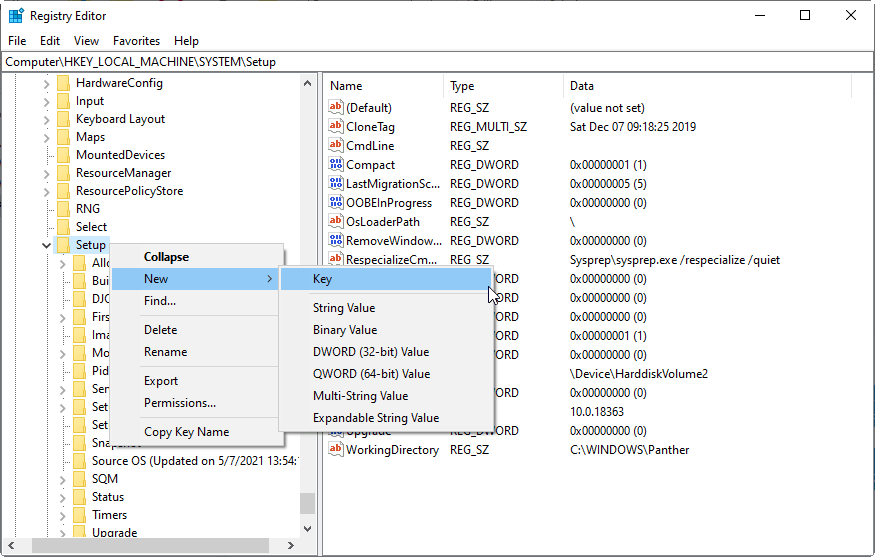This screenshot has height=557, width=875.
Task: Expand the ResourceManager tree node
Action: pyautogui.click(x=46, y=174)
